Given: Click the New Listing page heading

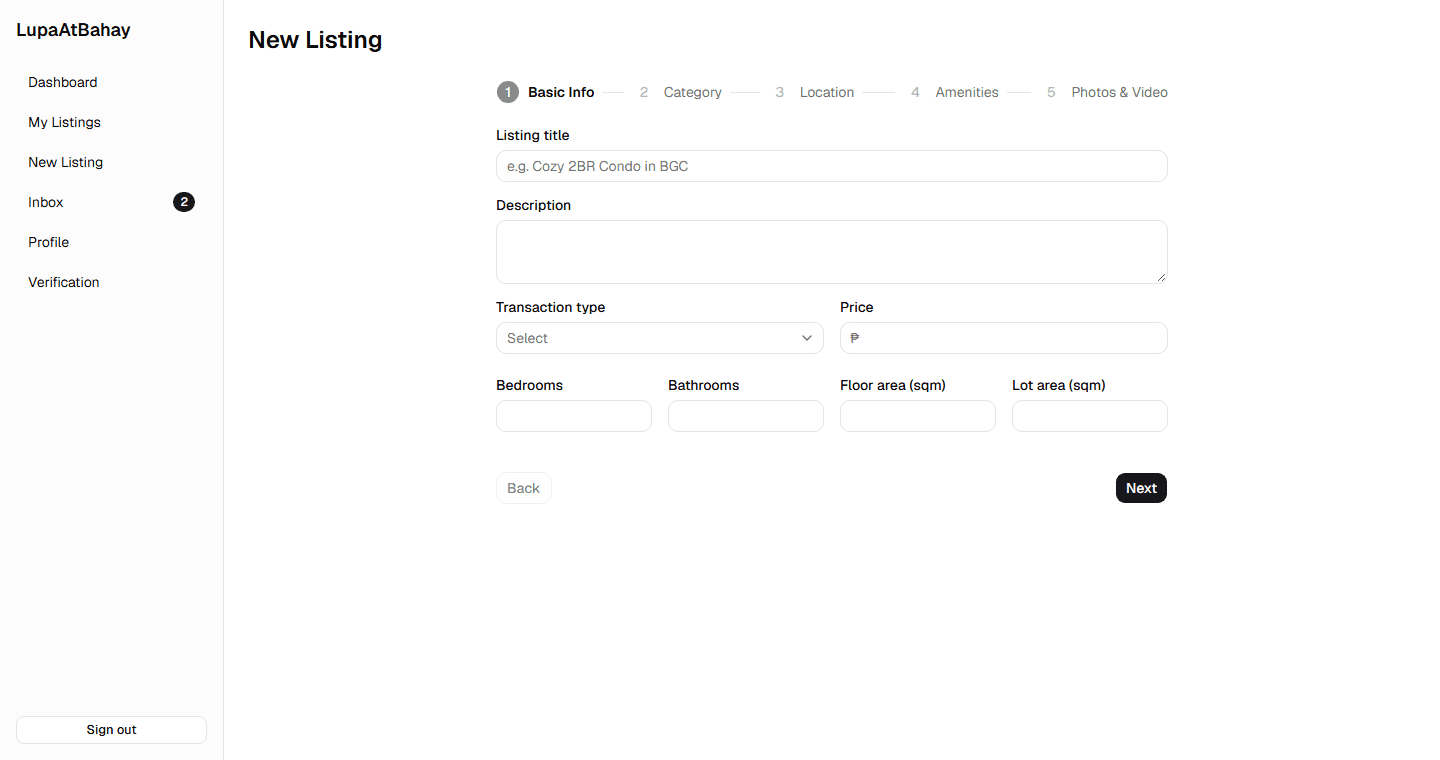Looking at the screenshot, I should click(x=315, y=40).
